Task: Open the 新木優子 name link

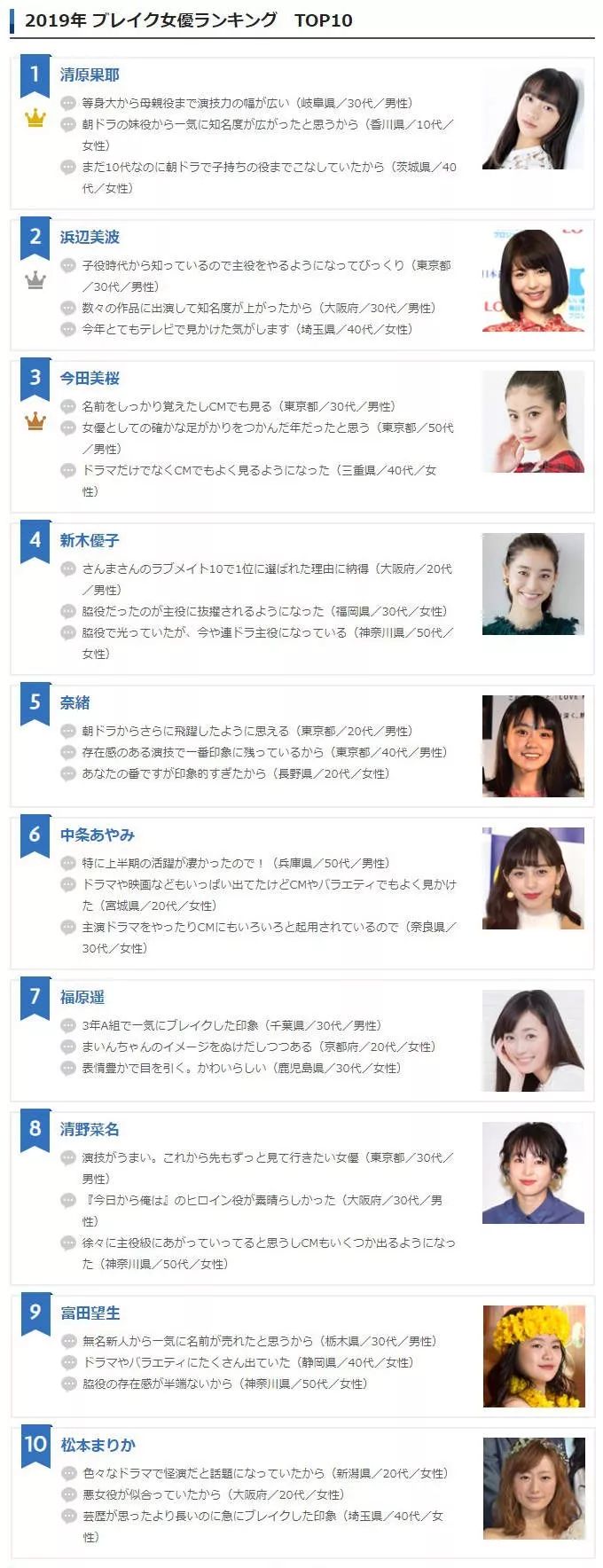Action: click(x=90, y=541)
